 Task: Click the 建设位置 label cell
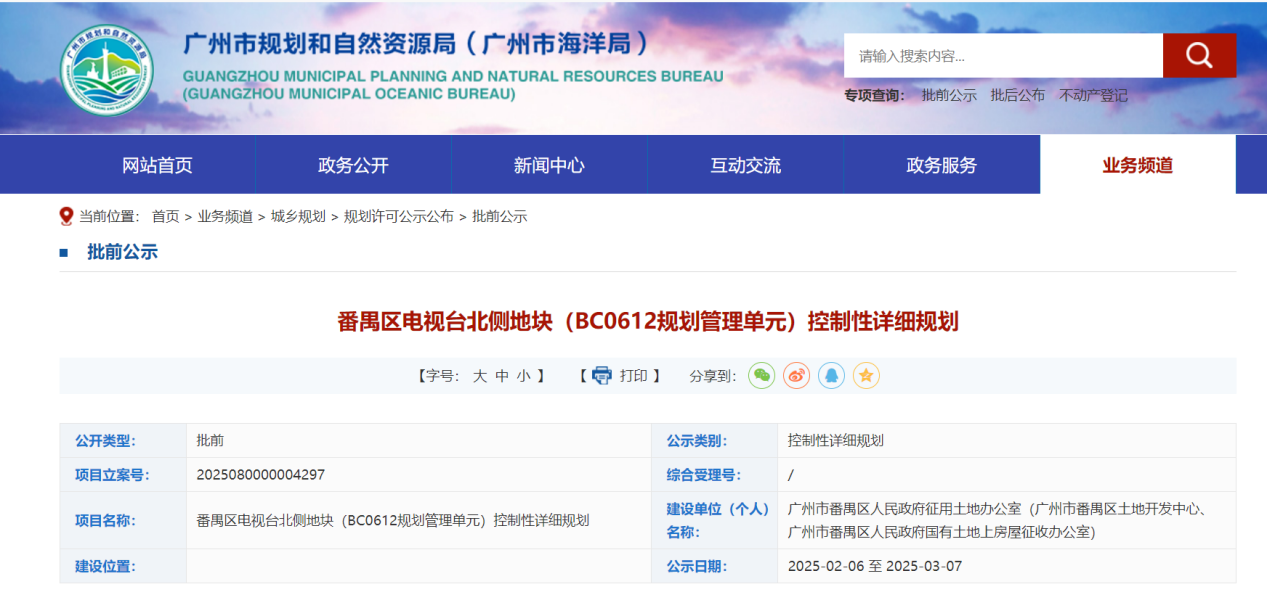123,566
